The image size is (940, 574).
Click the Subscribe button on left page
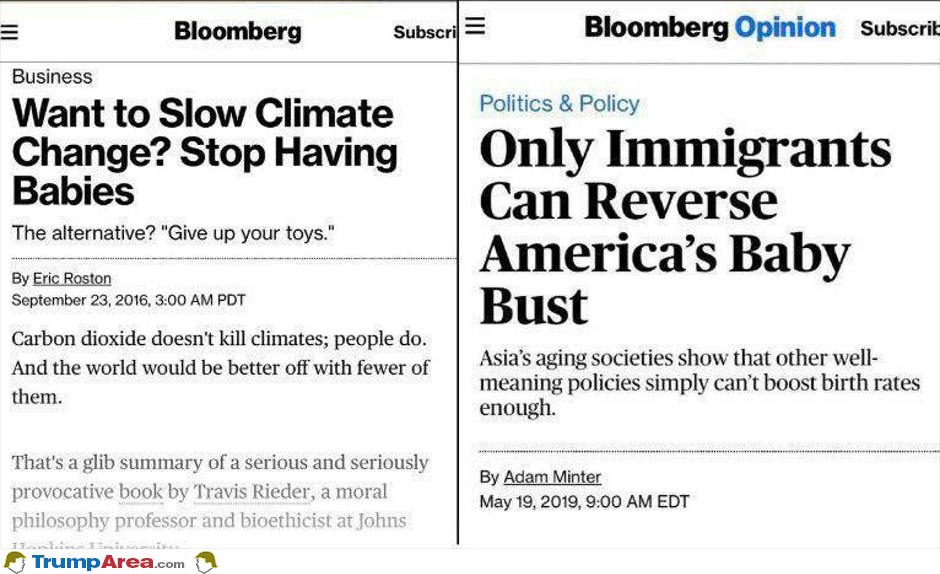[x=425, y=32]
